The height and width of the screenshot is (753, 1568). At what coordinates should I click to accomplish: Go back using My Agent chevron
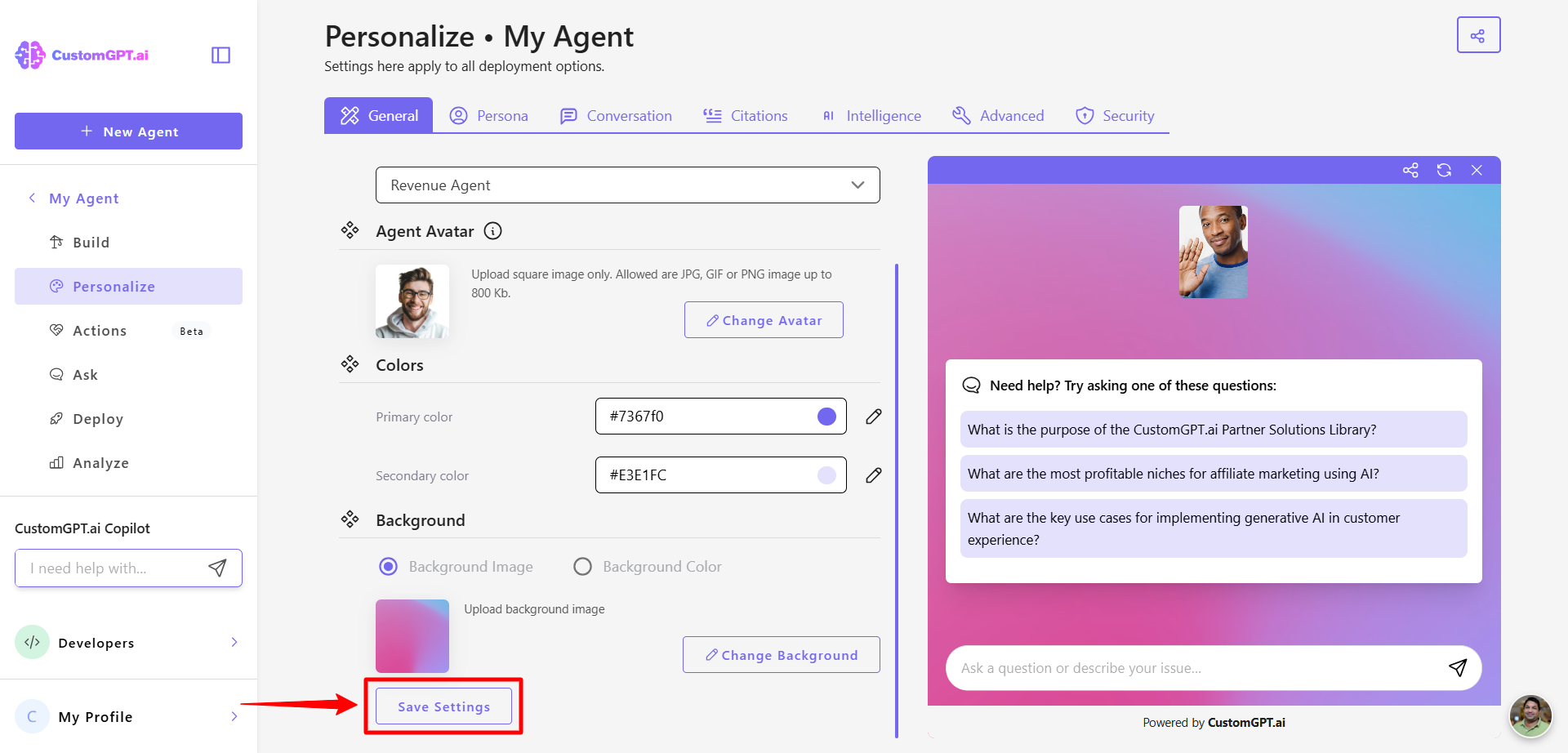(32, 198)
